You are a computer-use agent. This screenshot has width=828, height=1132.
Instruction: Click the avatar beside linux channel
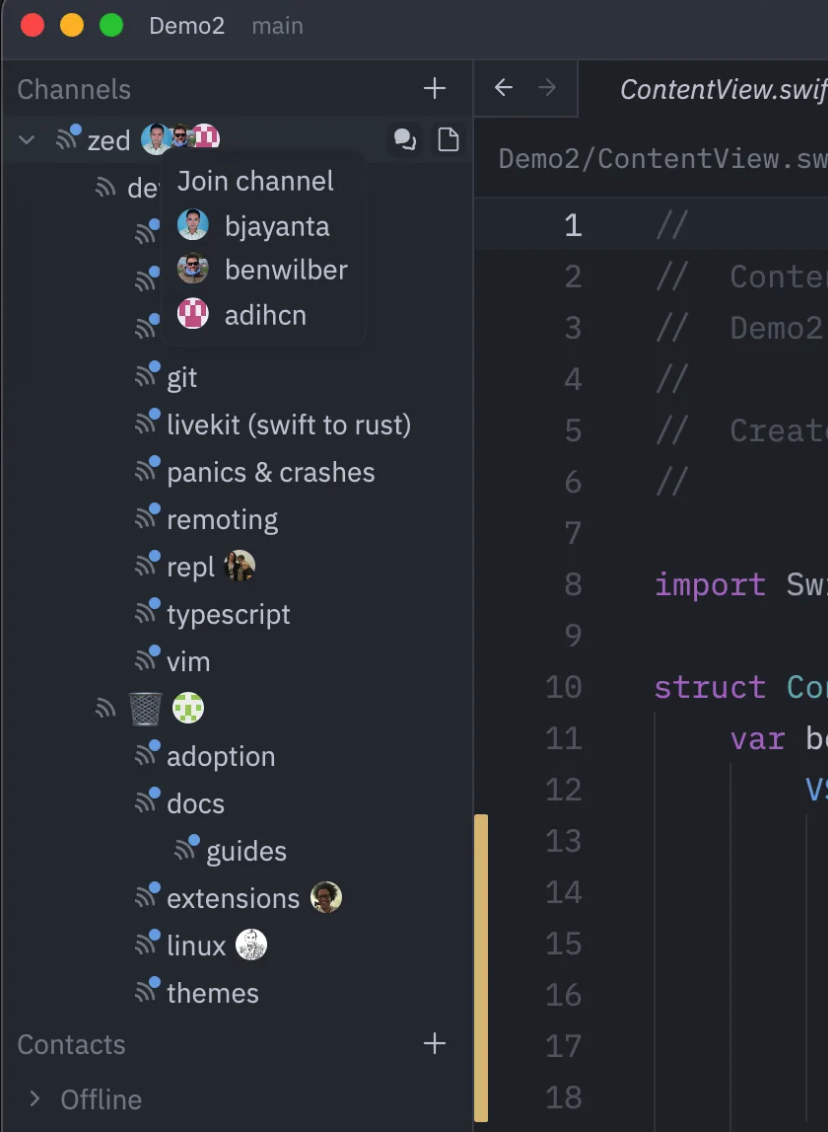[x=251, y=945]
